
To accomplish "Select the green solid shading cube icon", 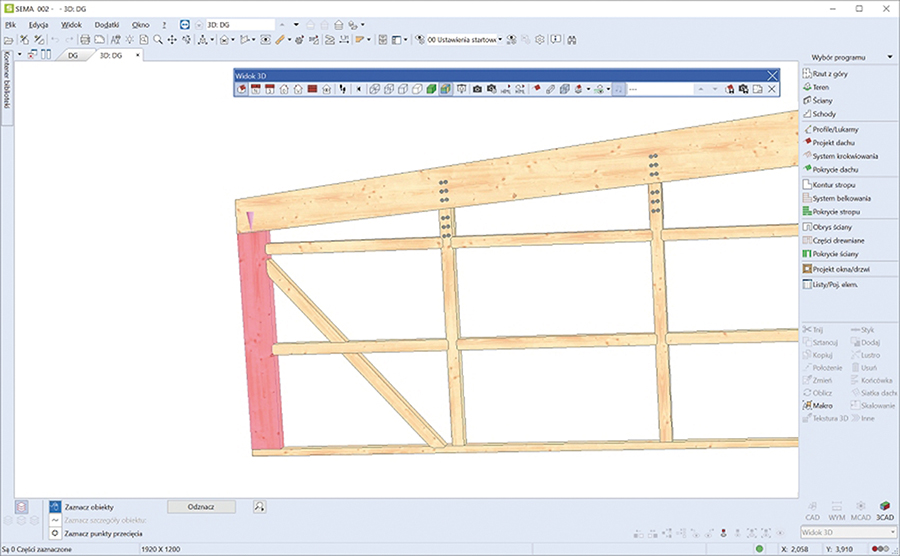I will coord(432,89).
